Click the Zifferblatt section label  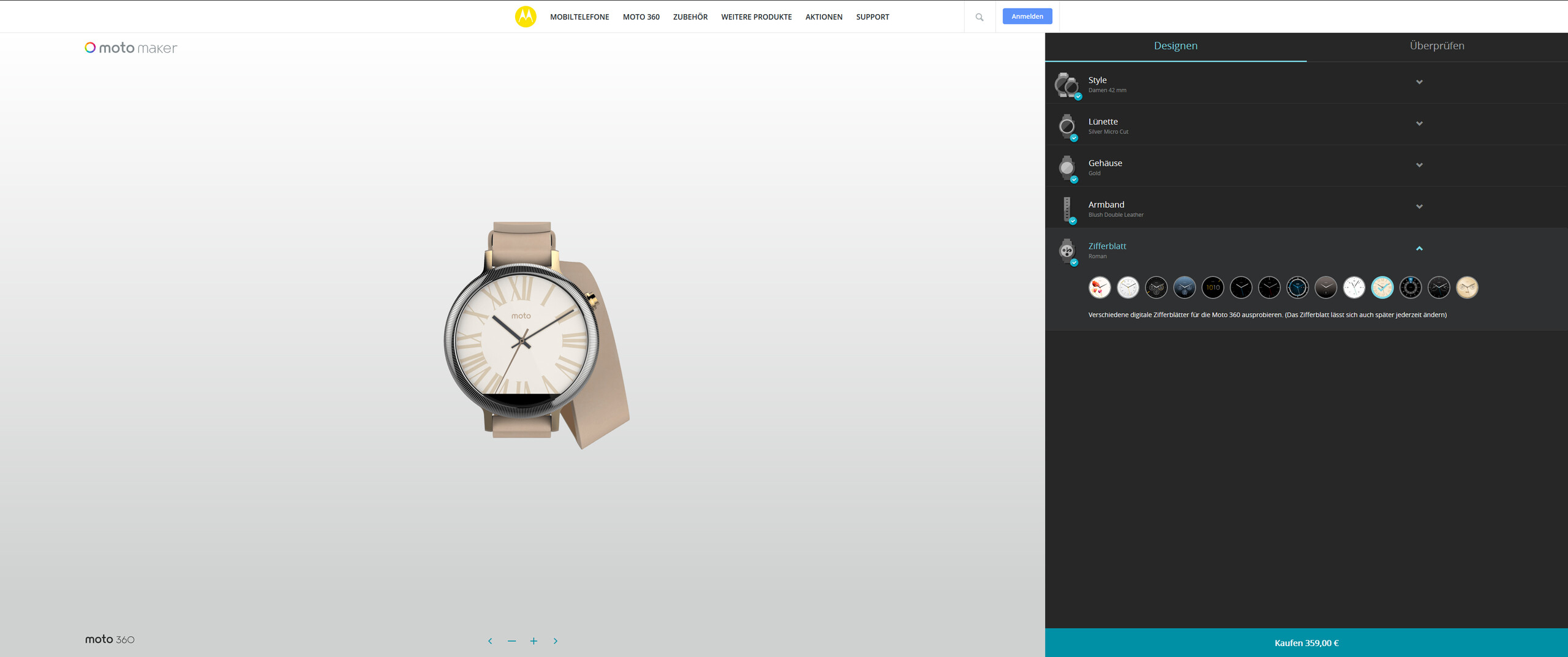(1107, 246)
